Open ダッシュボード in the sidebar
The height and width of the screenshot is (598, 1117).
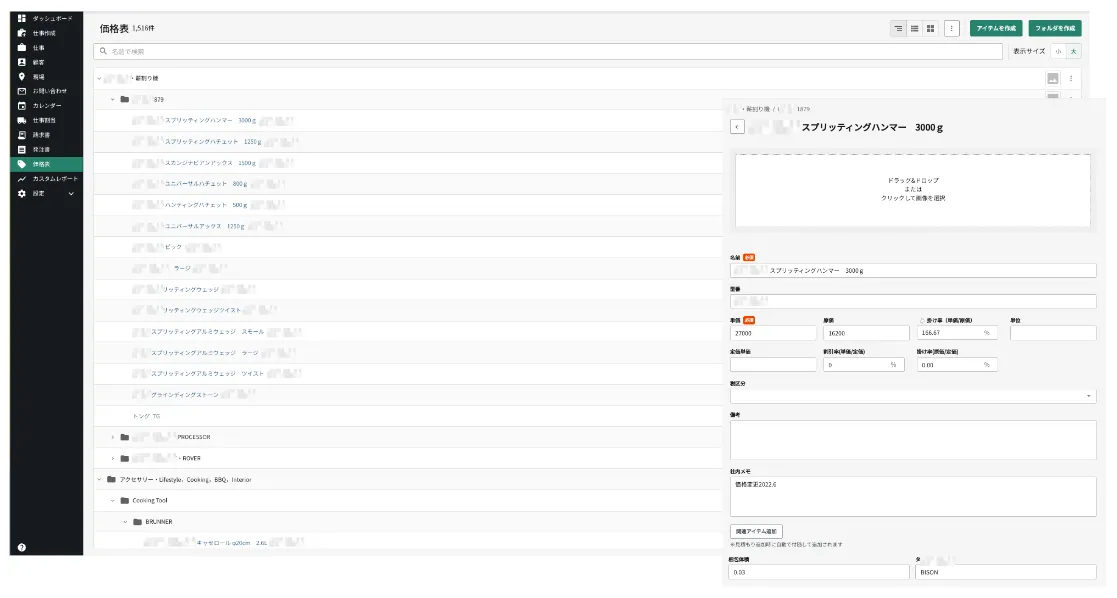coord(46,19)
